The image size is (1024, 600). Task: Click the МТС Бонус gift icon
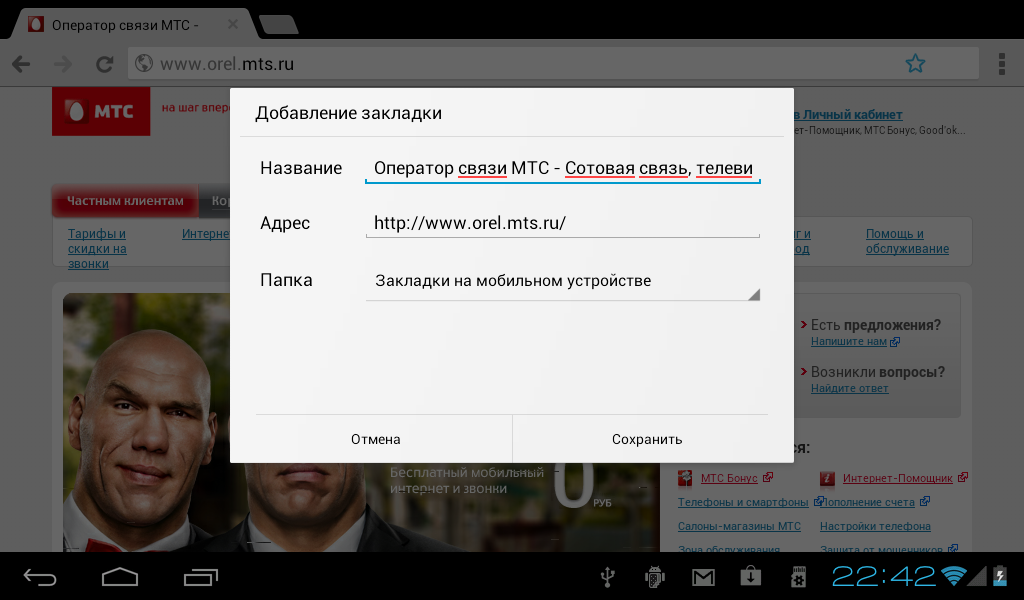pyautogui.click(x=685, y=479)
